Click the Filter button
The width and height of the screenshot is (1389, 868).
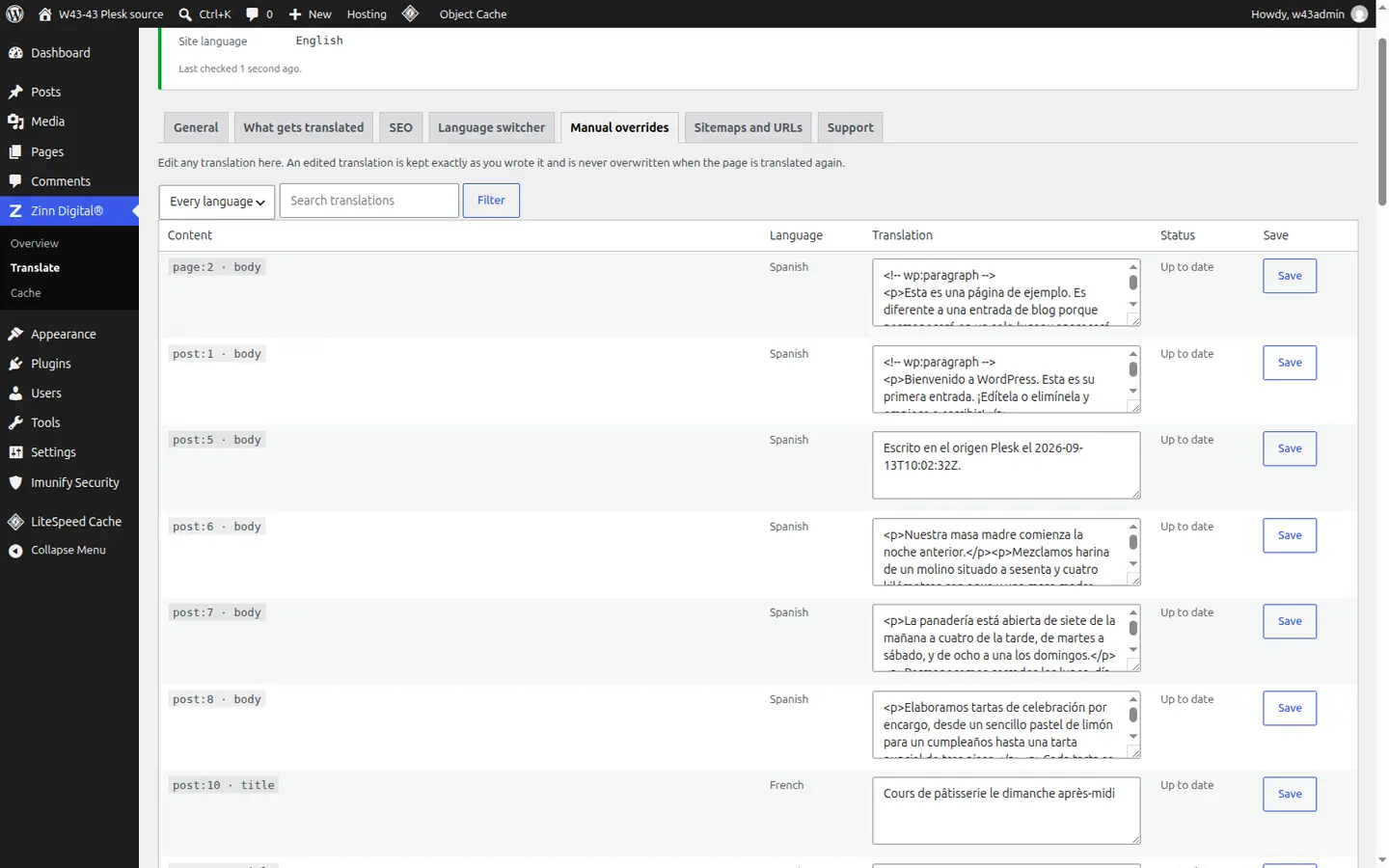(x=491, y=201)
